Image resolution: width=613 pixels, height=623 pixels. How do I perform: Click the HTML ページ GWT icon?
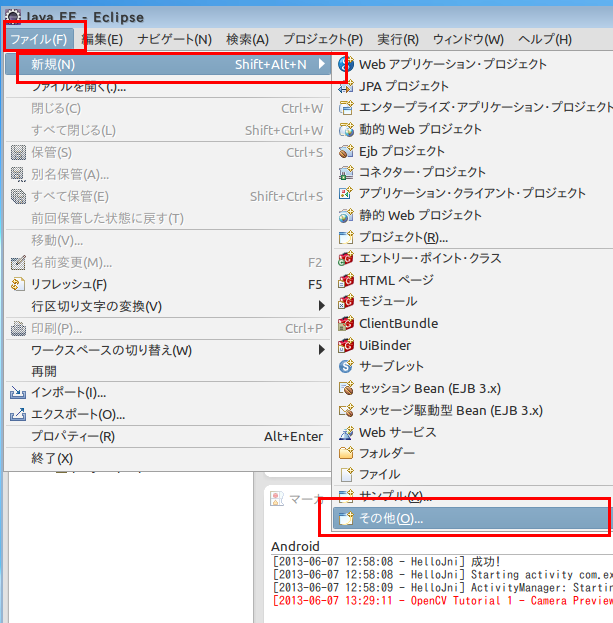(x=346, y=281)
